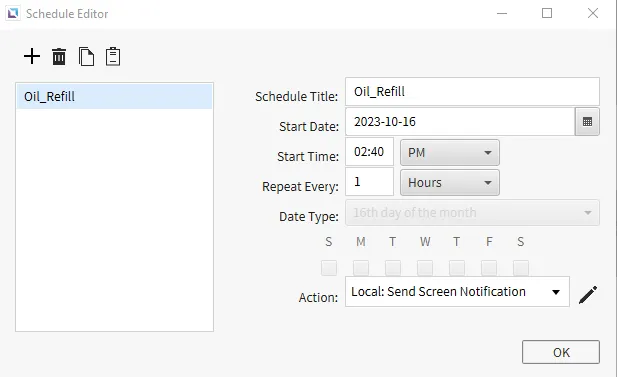Image resolution: width=617 pixels, height=377 pixels.
Task: Delete schedule using trash icon
Action: pyautogui.click(x=59, y=56)
